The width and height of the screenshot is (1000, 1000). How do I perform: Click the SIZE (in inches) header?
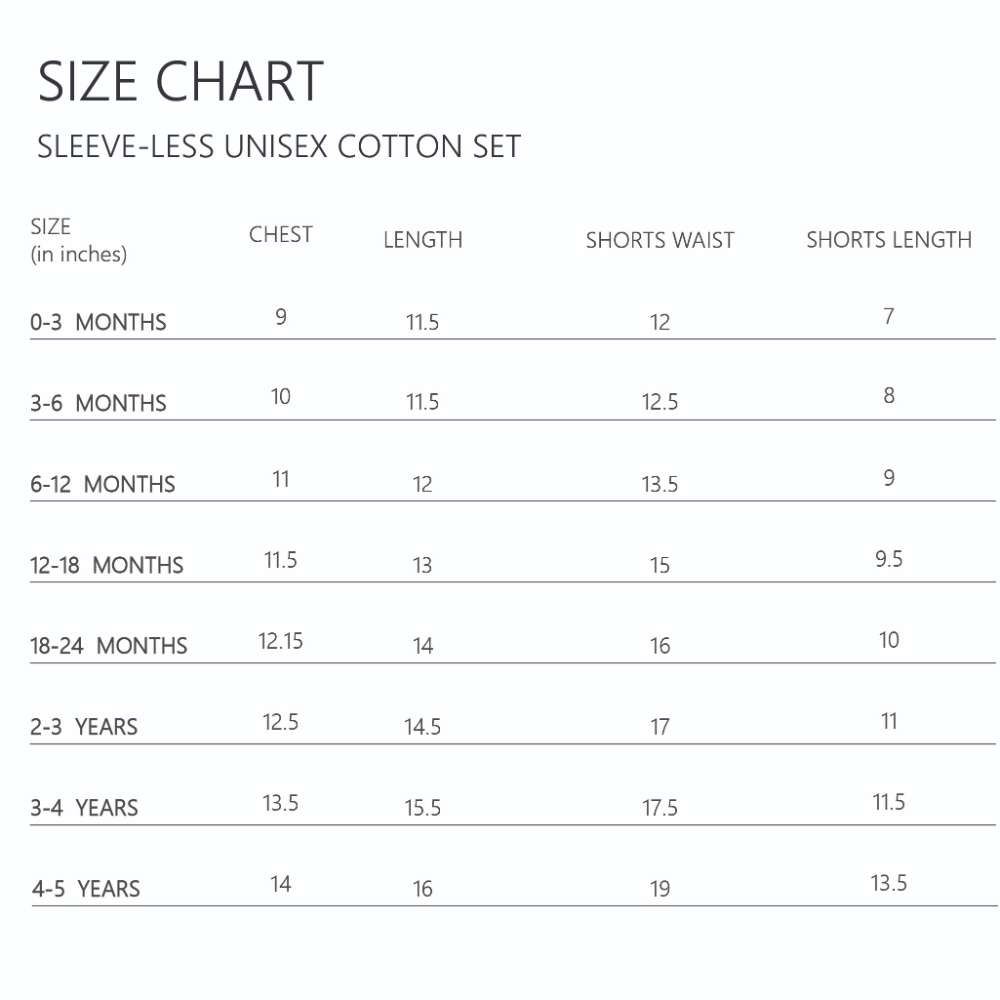(78, 240)
